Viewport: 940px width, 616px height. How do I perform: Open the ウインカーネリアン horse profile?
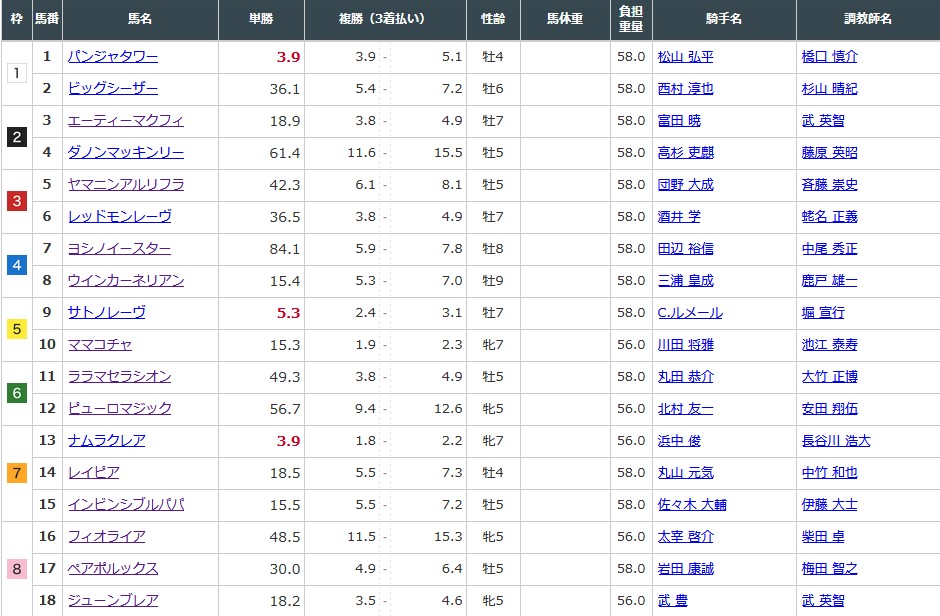[126, 281]
